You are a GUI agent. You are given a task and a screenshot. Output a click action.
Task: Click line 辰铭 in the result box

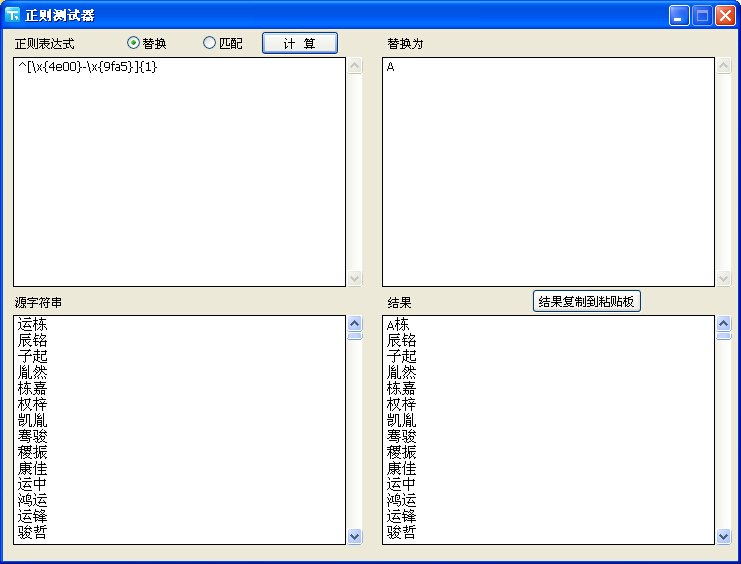click(402, 340)
